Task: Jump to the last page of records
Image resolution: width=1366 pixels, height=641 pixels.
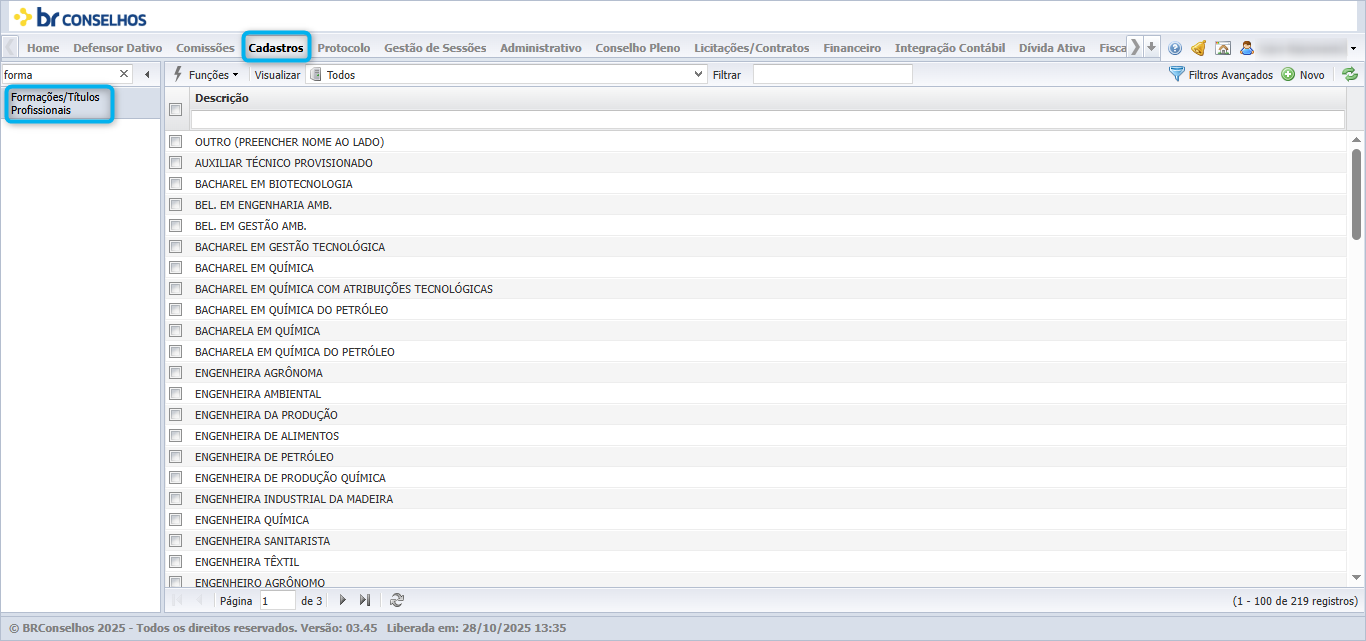Action: [x=365, y=600]
